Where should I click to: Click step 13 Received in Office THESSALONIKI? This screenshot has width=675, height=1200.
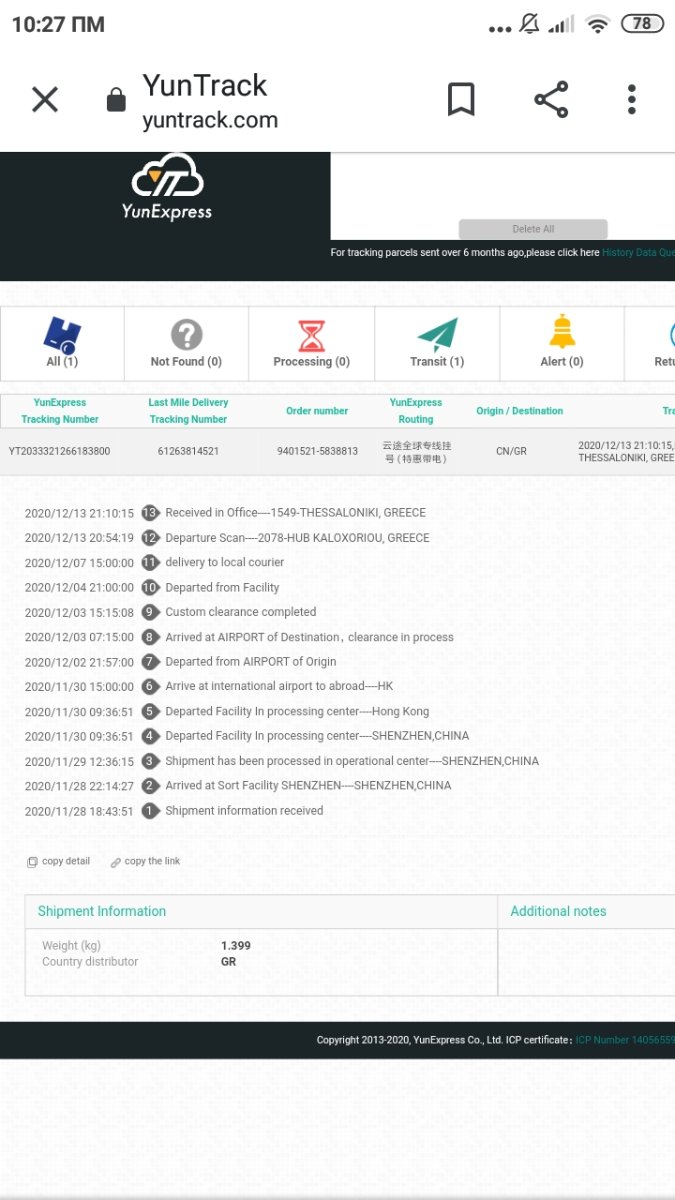[x=295, y=513]
